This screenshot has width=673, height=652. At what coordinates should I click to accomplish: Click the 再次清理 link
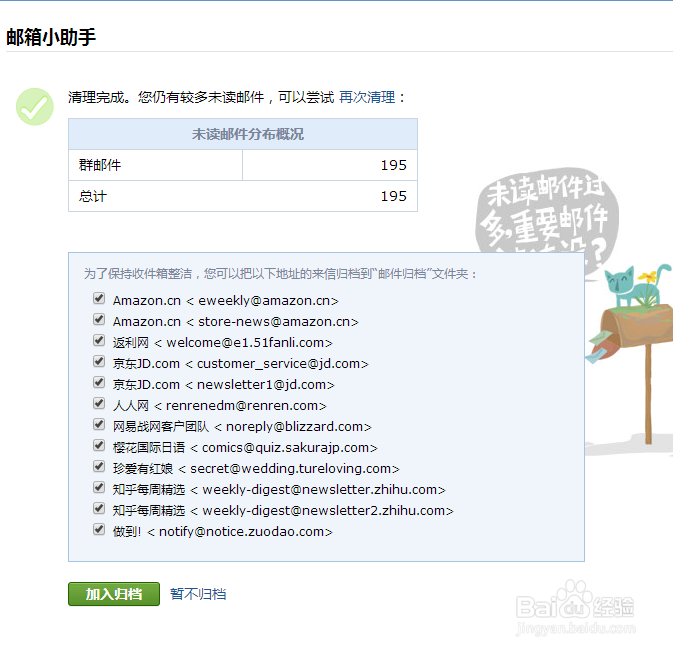367,97
